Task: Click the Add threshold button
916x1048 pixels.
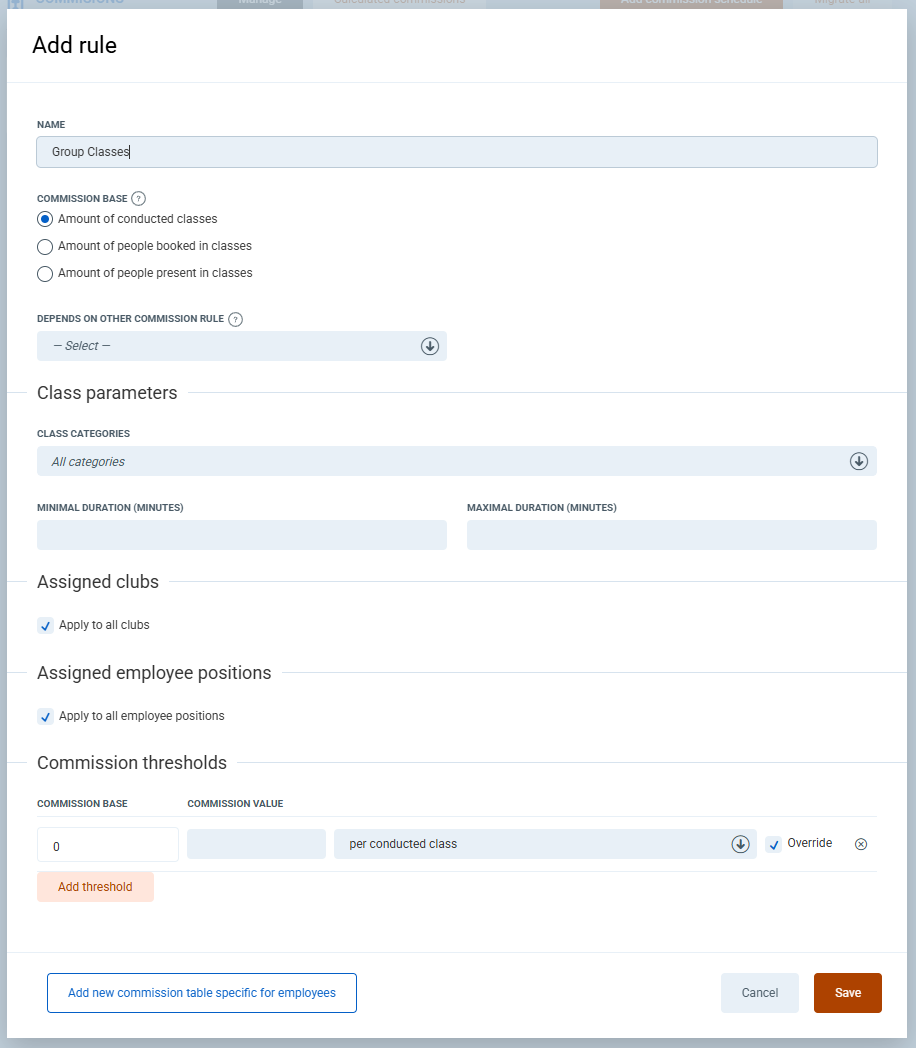Action: point(95,887)
